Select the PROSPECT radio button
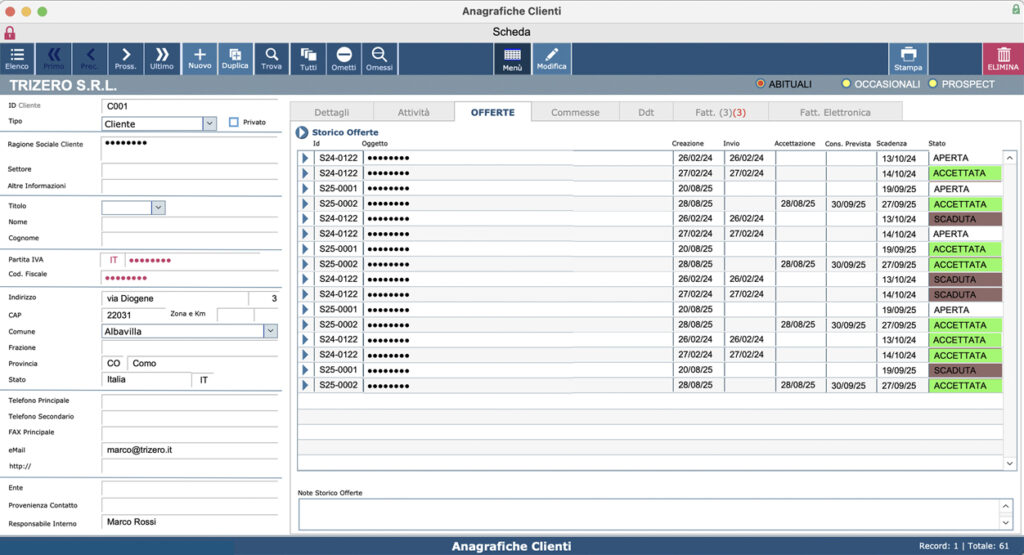This screenshot has height=555, width=1024. [933, 84]
